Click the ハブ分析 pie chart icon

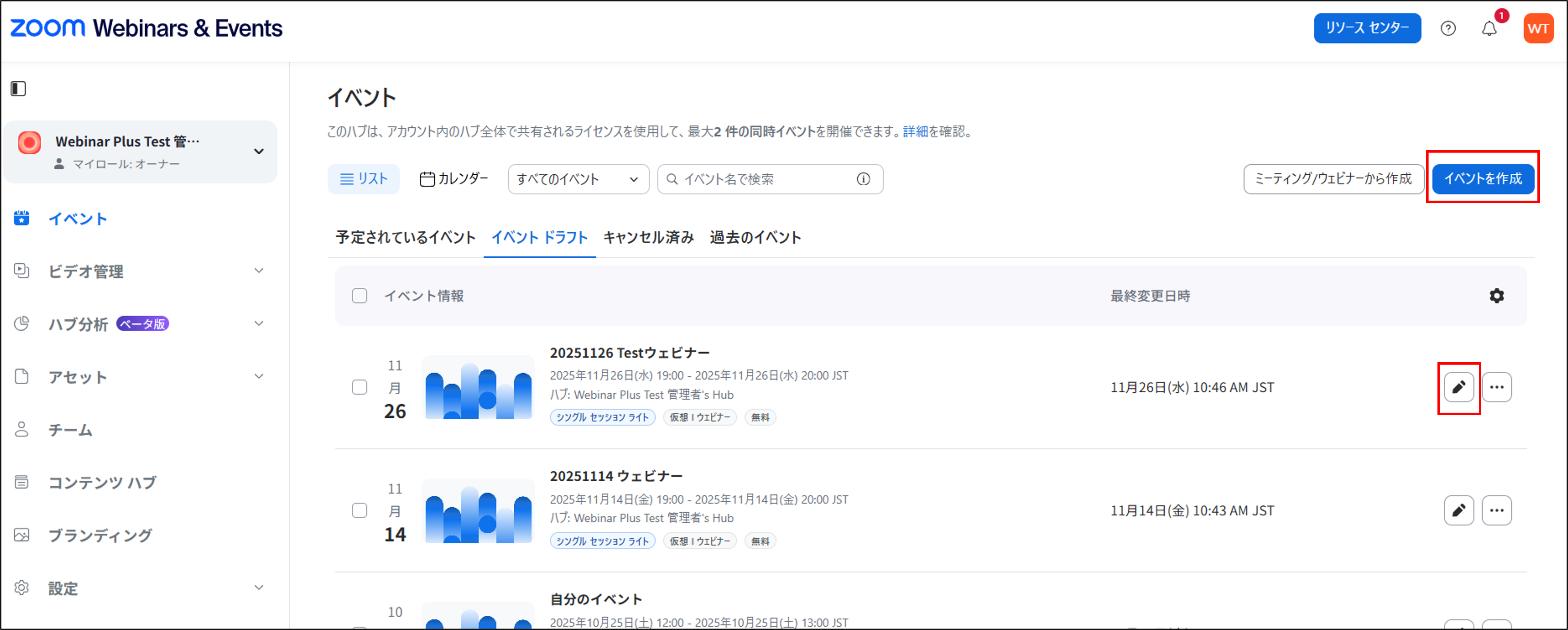21,323
